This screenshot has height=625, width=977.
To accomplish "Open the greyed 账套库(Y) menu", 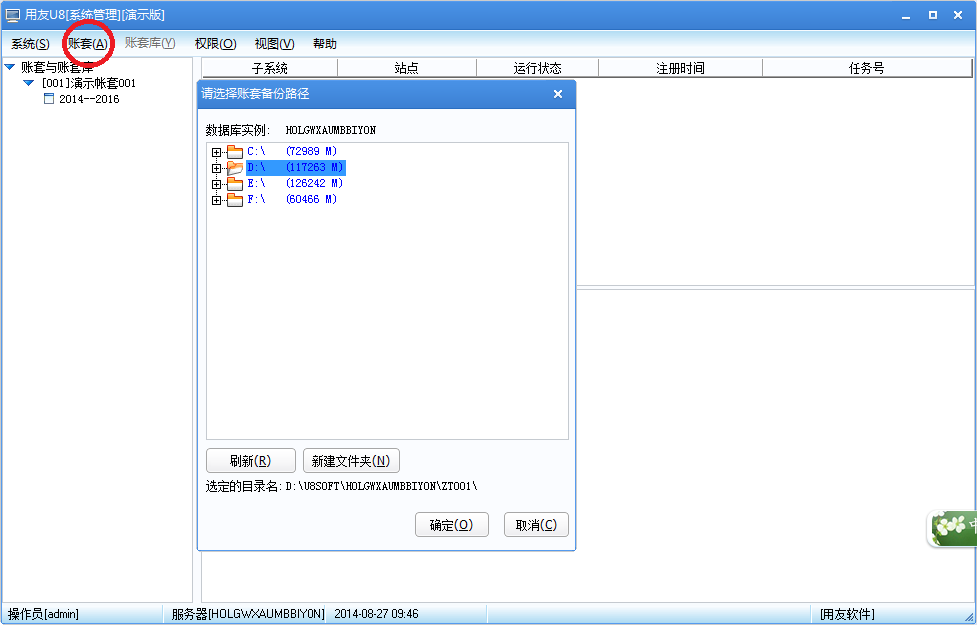I will click(150, 43).
